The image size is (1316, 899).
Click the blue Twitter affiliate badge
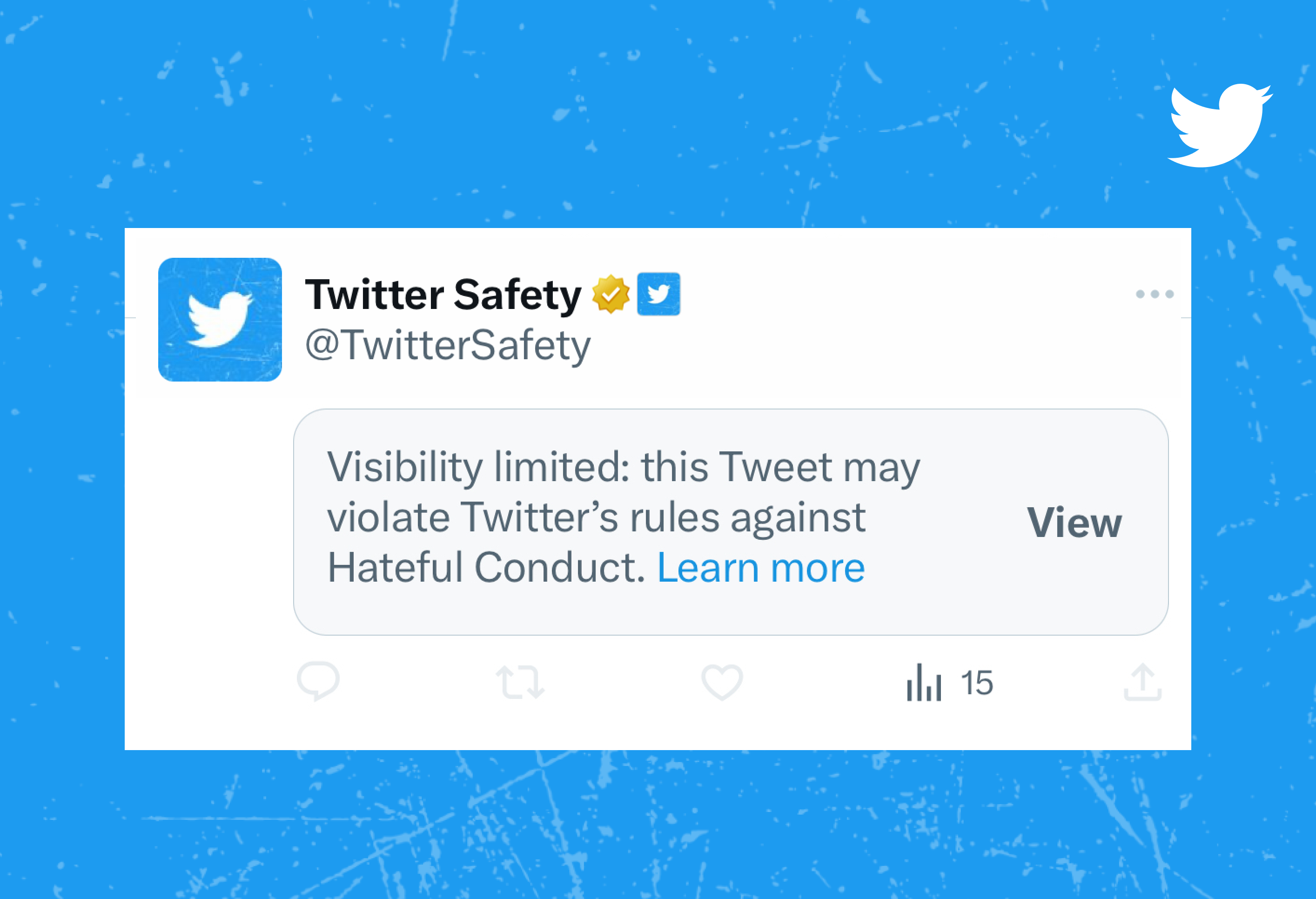tap(658, 294)
